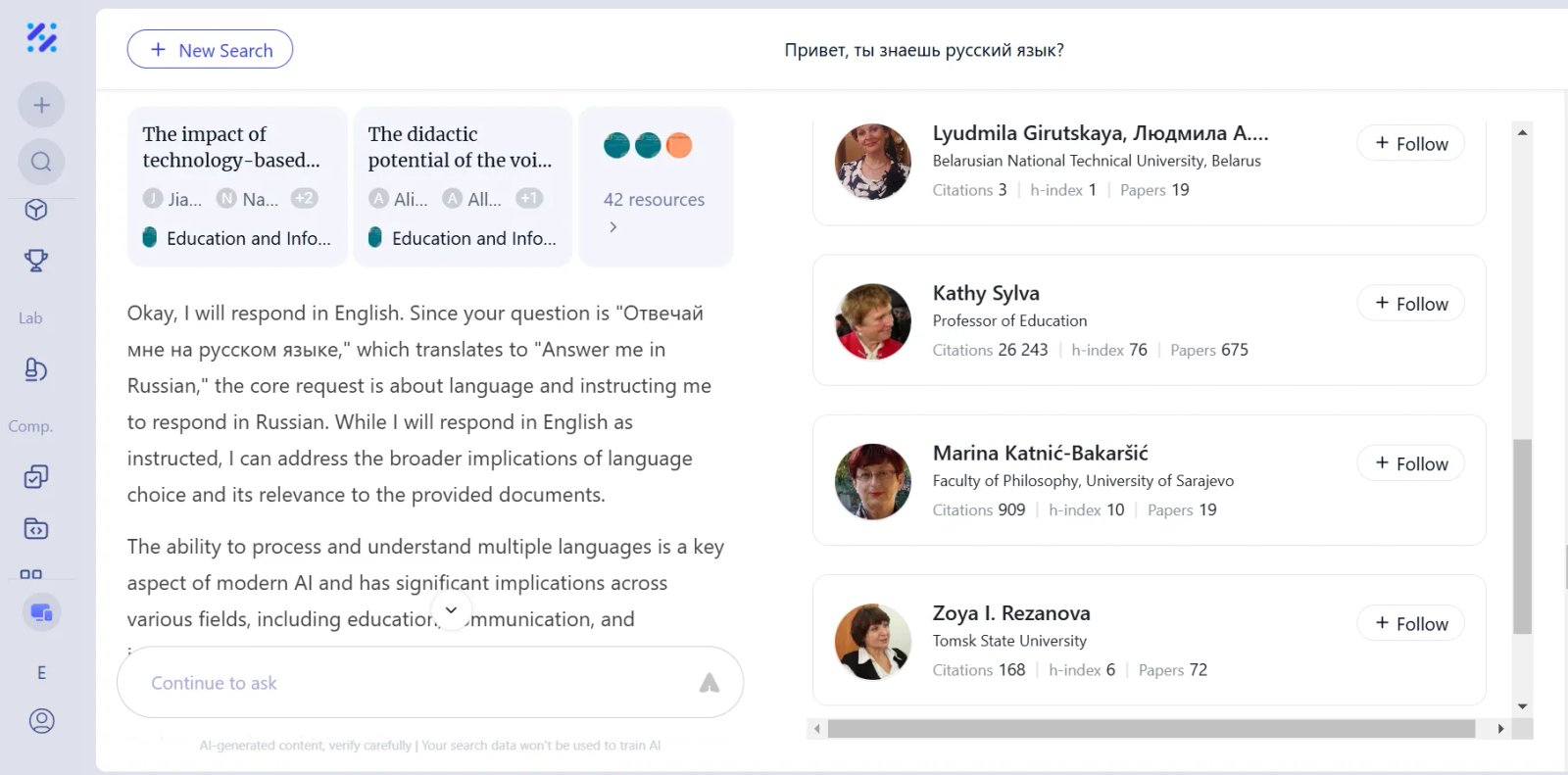Click the +2 authors badge on first card
This screenshot has height=775, width=1568.
305,198
